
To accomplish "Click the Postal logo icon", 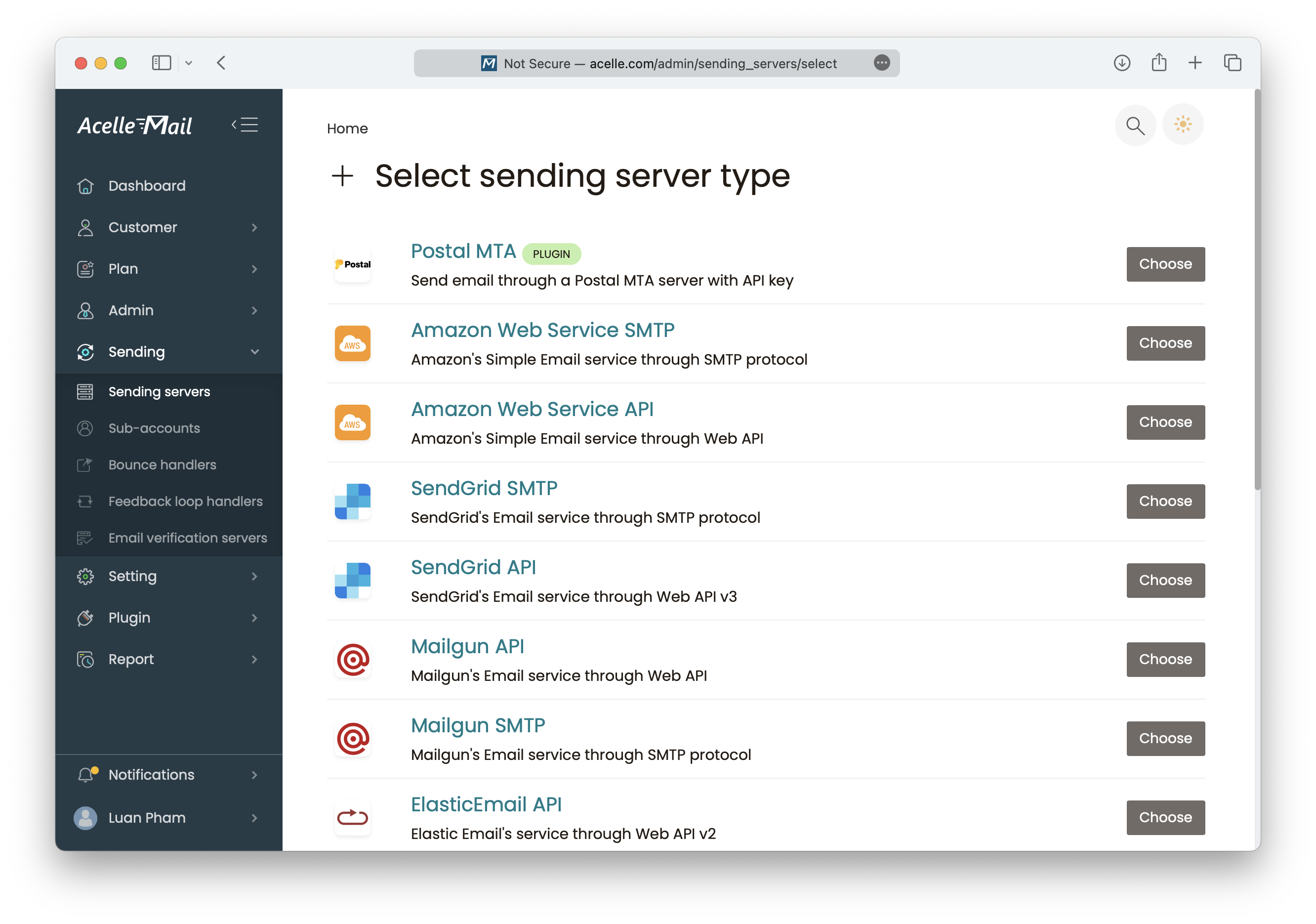I will tap(353, 264).
